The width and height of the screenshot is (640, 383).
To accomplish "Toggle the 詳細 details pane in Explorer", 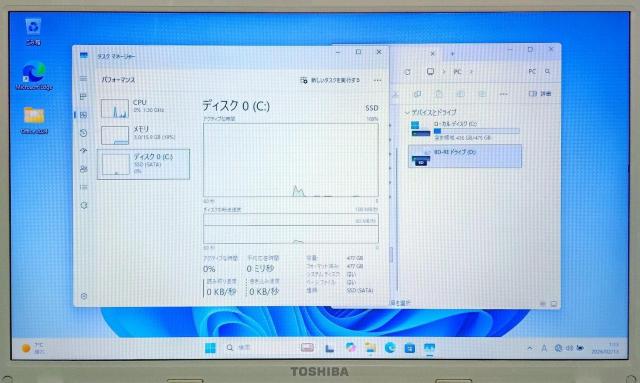I will tap(540, 94).
